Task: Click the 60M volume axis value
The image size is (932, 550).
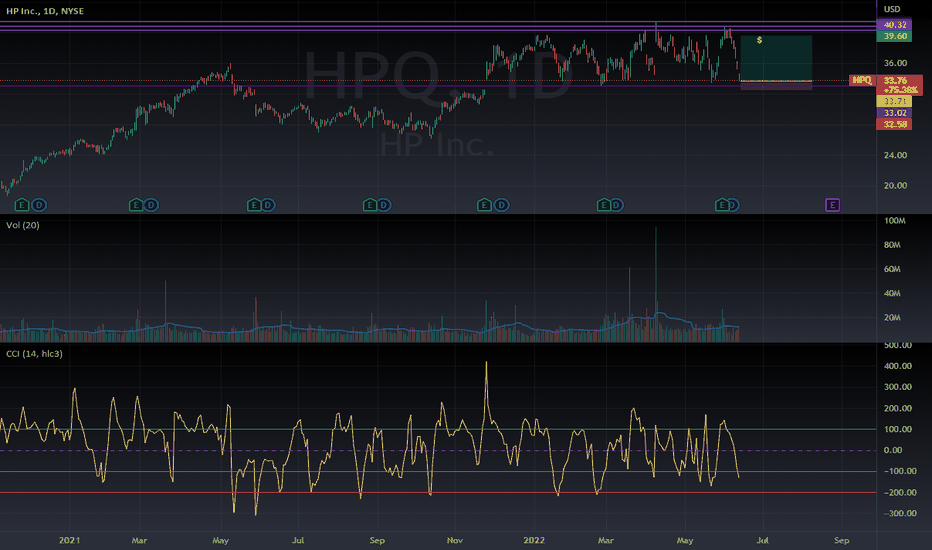Action: [892, 269]
